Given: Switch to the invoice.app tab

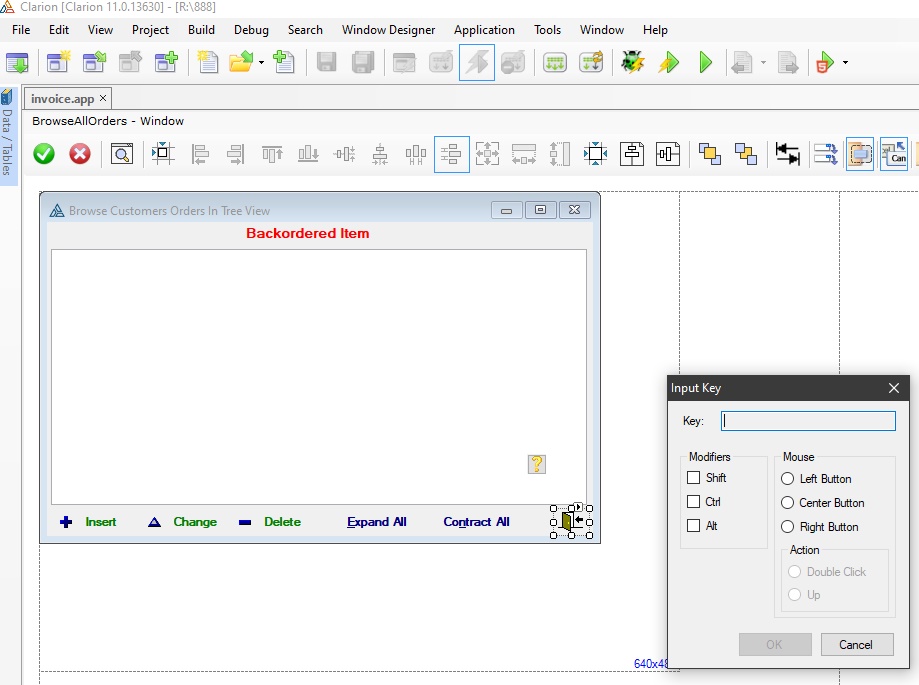Looking at the screenshot, I should 63,98.
